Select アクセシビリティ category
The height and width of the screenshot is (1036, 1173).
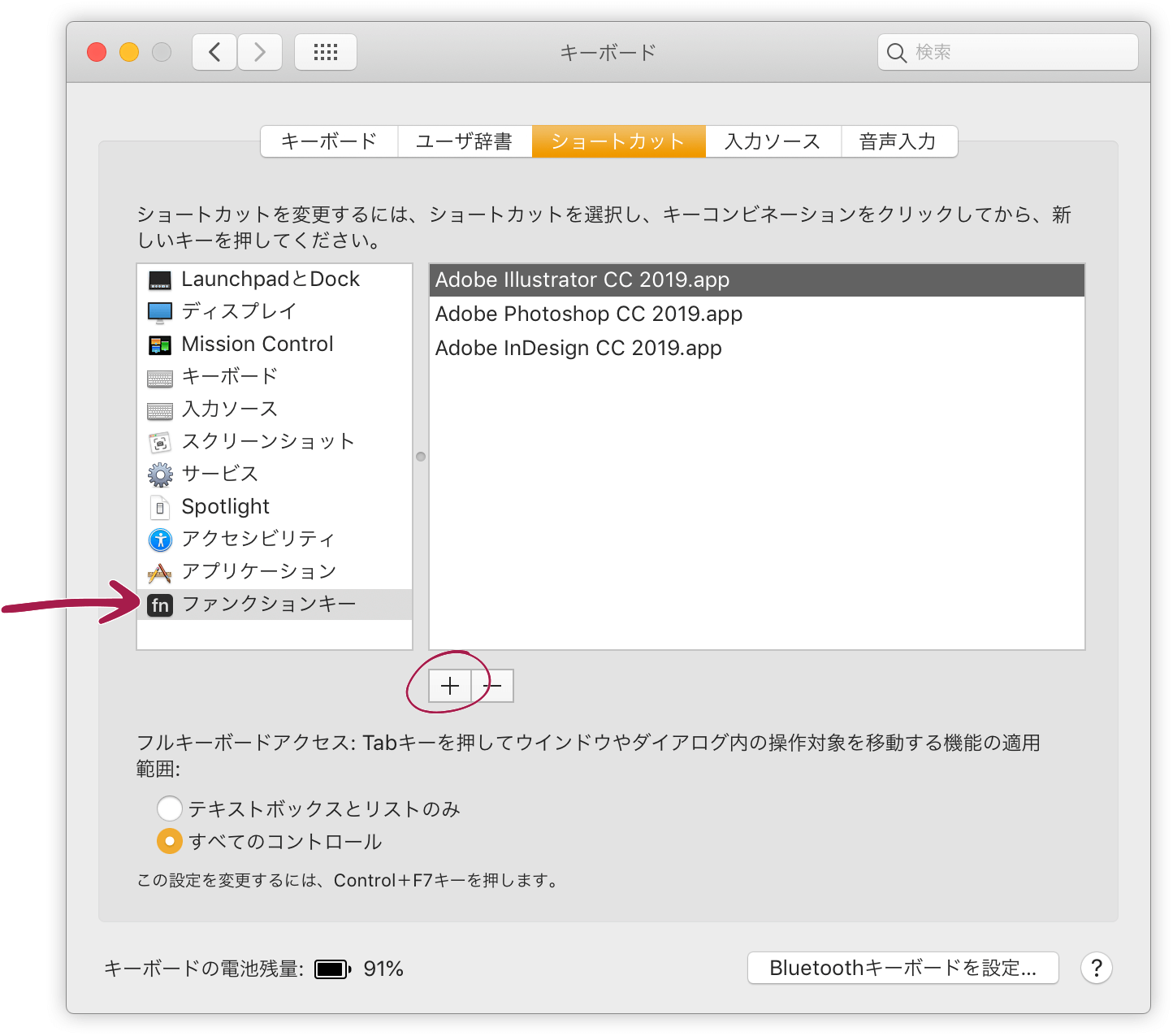click(x=275, y=540)
